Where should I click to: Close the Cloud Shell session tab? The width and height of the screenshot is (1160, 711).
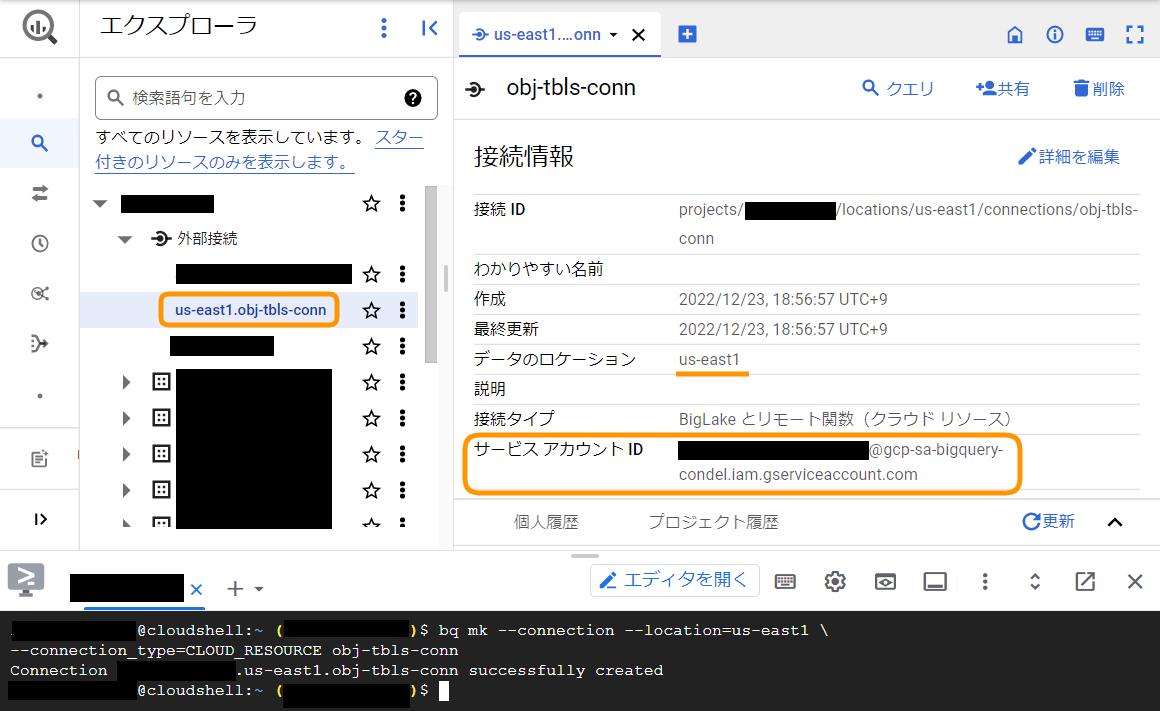(196, 590)
